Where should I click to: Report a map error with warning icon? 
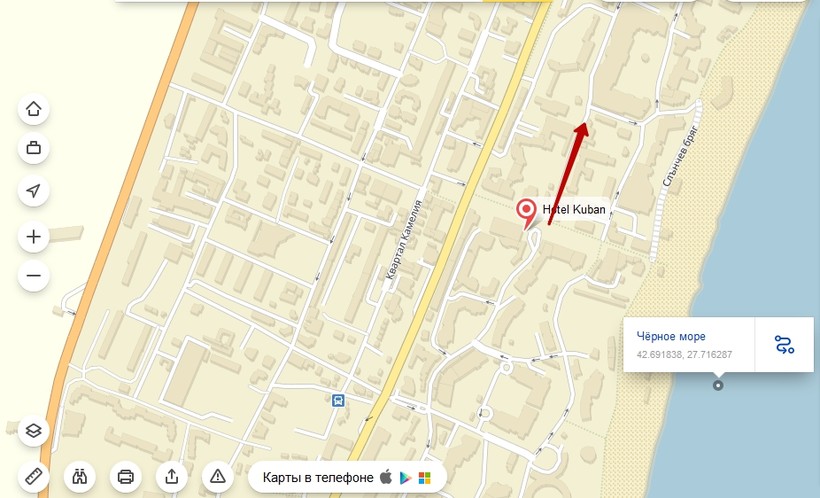(218, 477)
